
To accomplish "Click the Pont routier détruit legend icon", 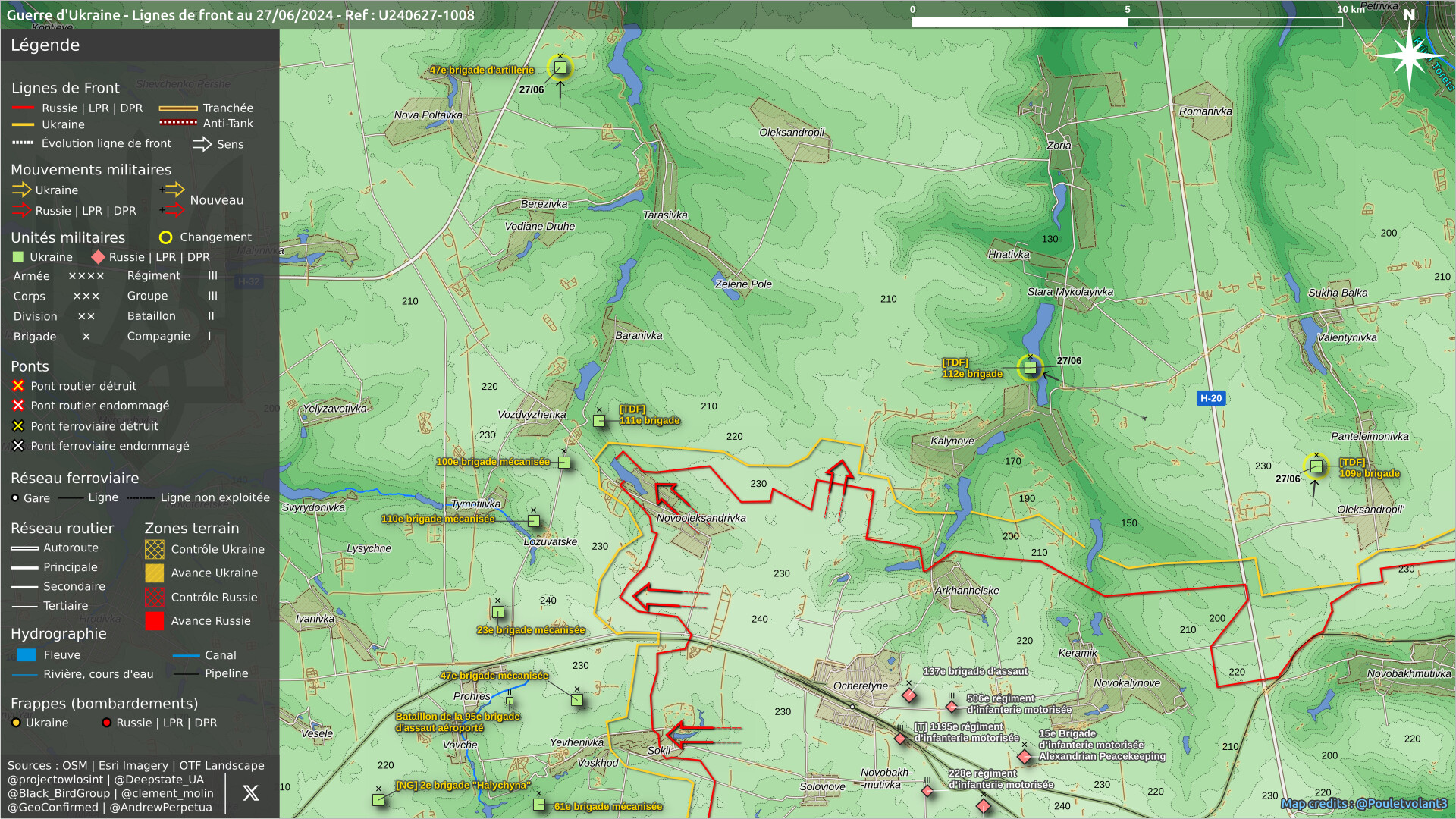I will point(18,386).
